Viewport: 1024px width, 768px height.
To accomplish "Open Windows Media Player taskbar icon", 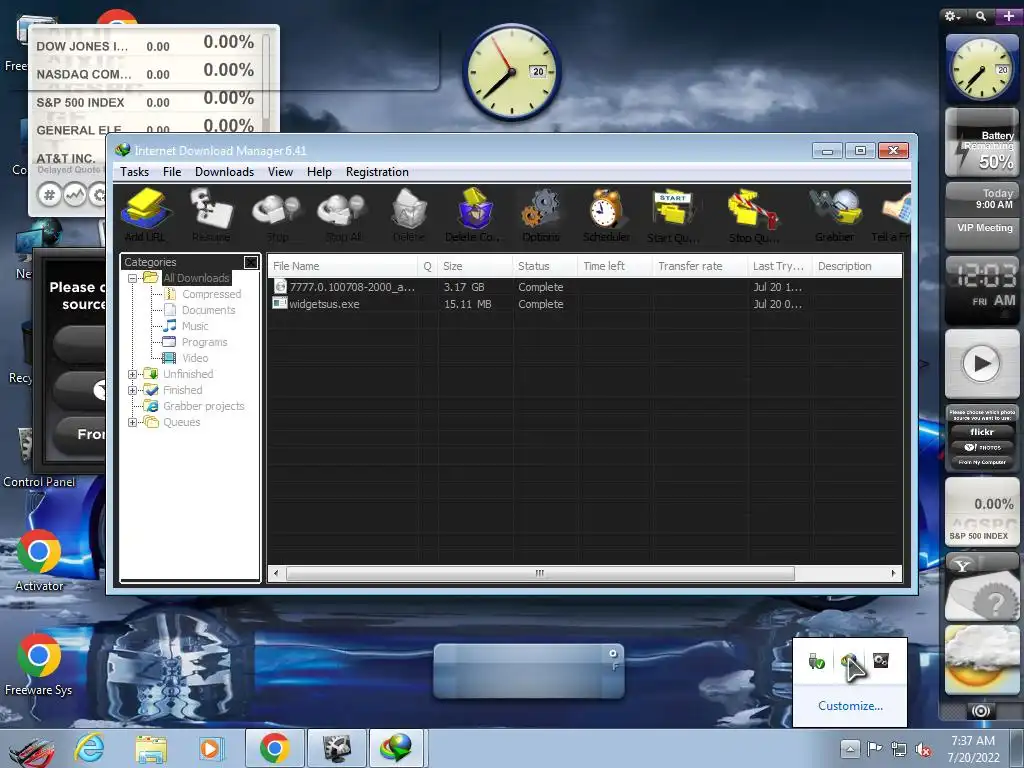I will 211,748.
